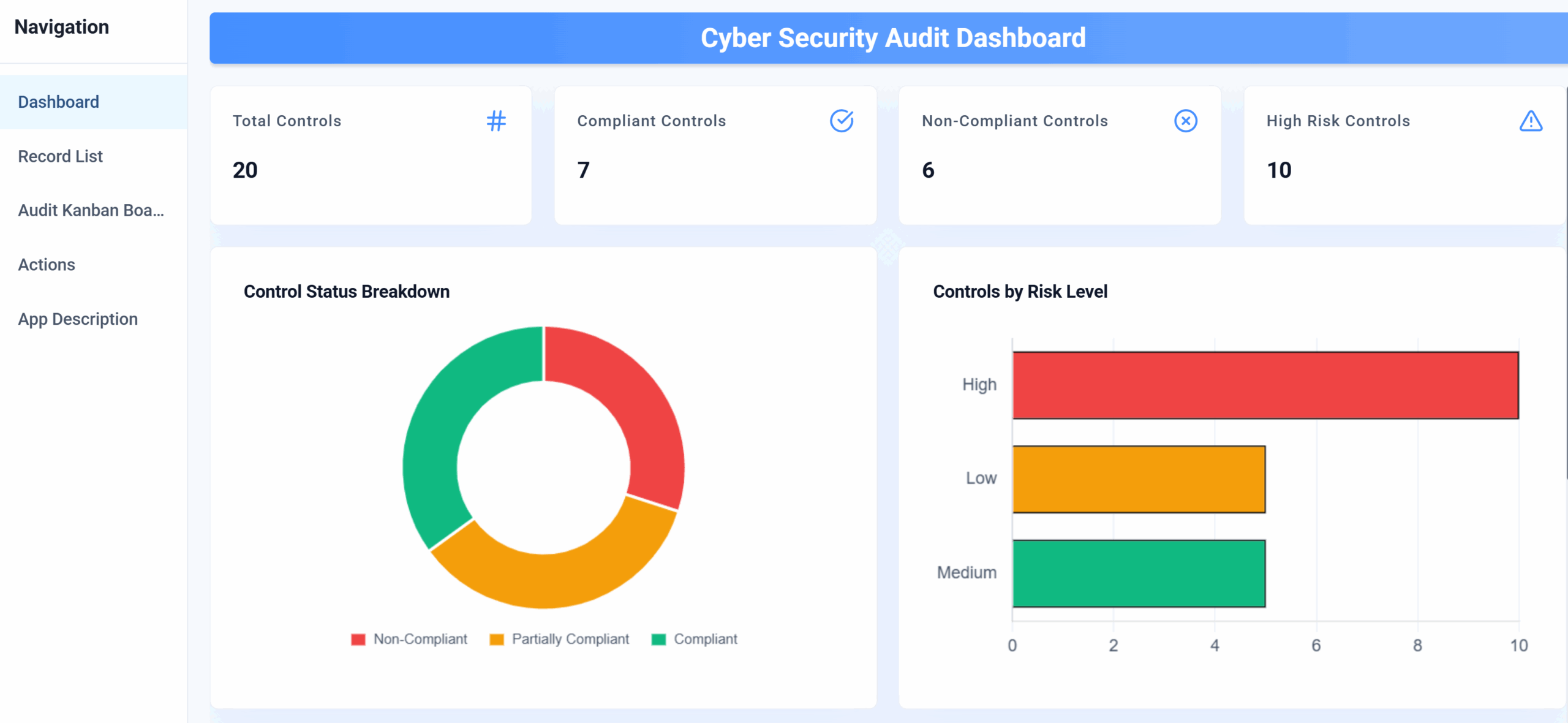Click the green Medium risk bar
Viewport: 1568px width, 723px height.
point(1139,573)
